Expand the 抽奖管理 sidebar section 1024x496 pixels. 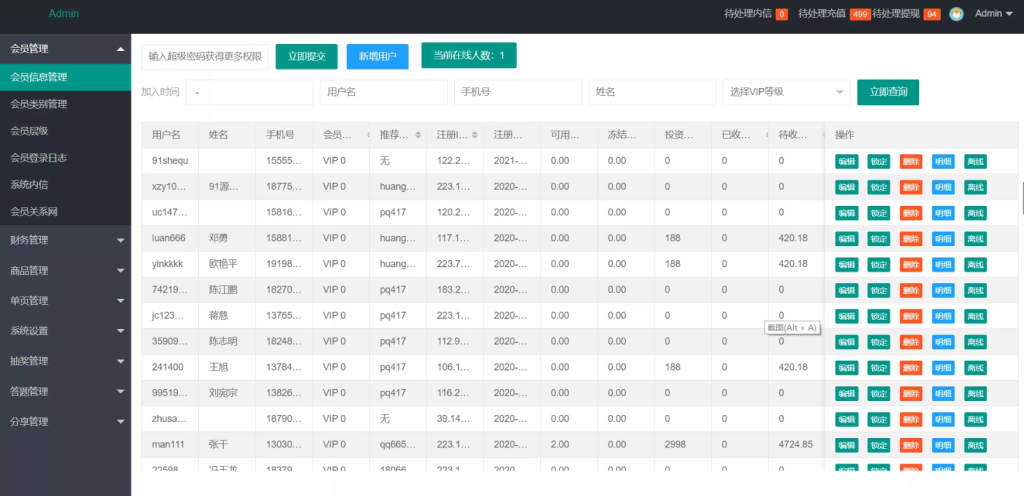pos(65,361)
